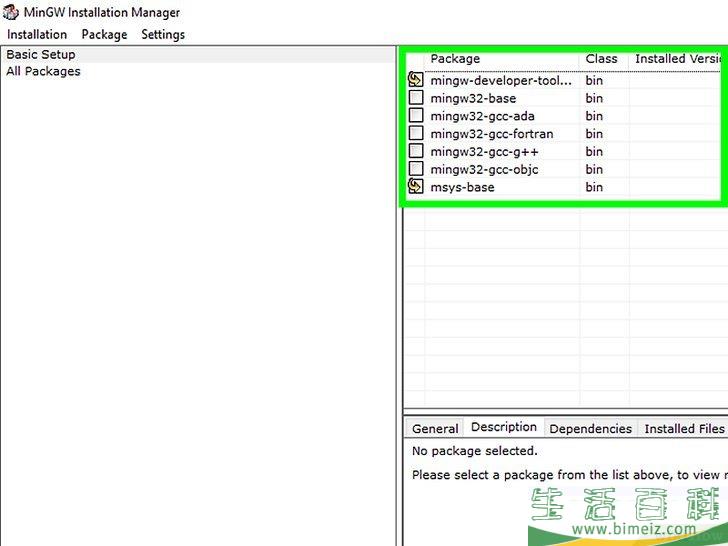Screen dimensions: 728x546
Task: Select the mingw32-gcc-g++ package name
Action: pos(484,152)
